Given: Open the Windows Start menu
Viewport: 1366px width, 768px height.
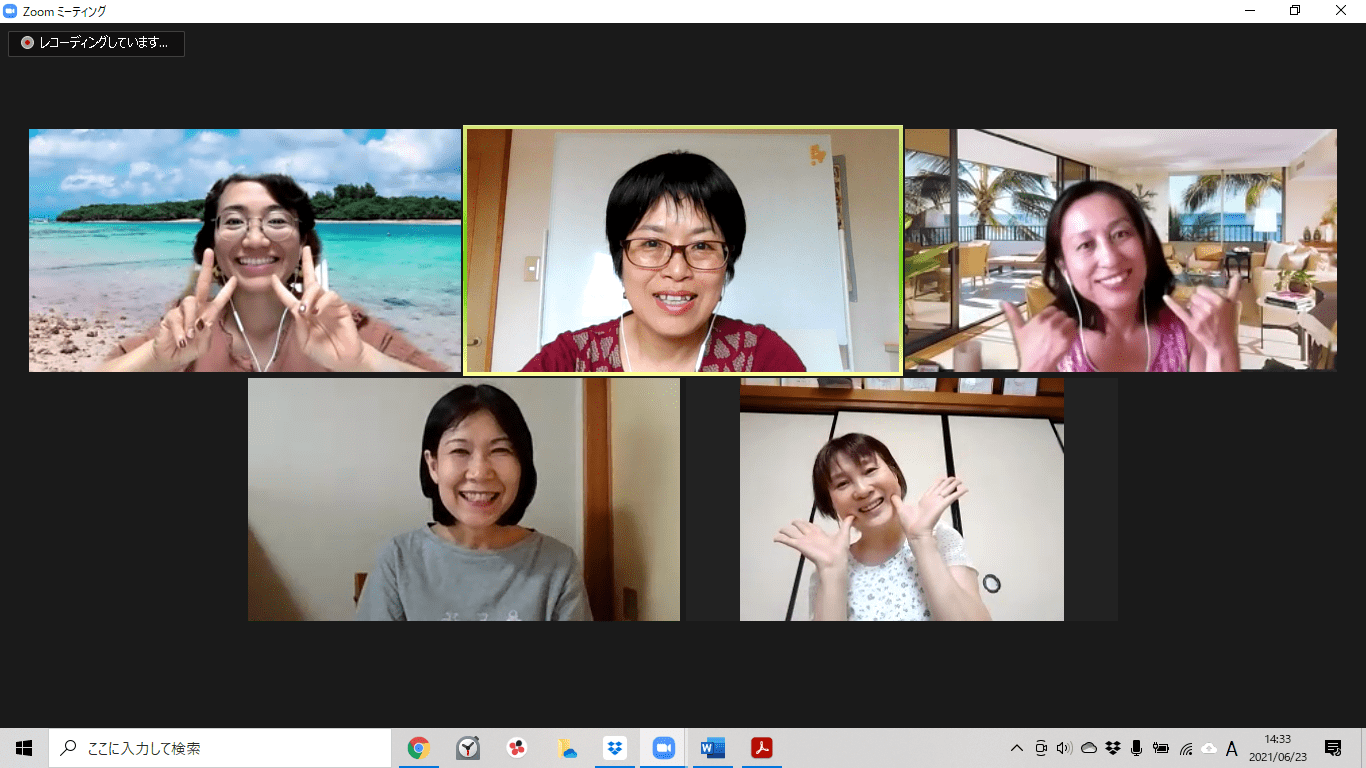Looking at the screenshot, I should click(24, 748).
